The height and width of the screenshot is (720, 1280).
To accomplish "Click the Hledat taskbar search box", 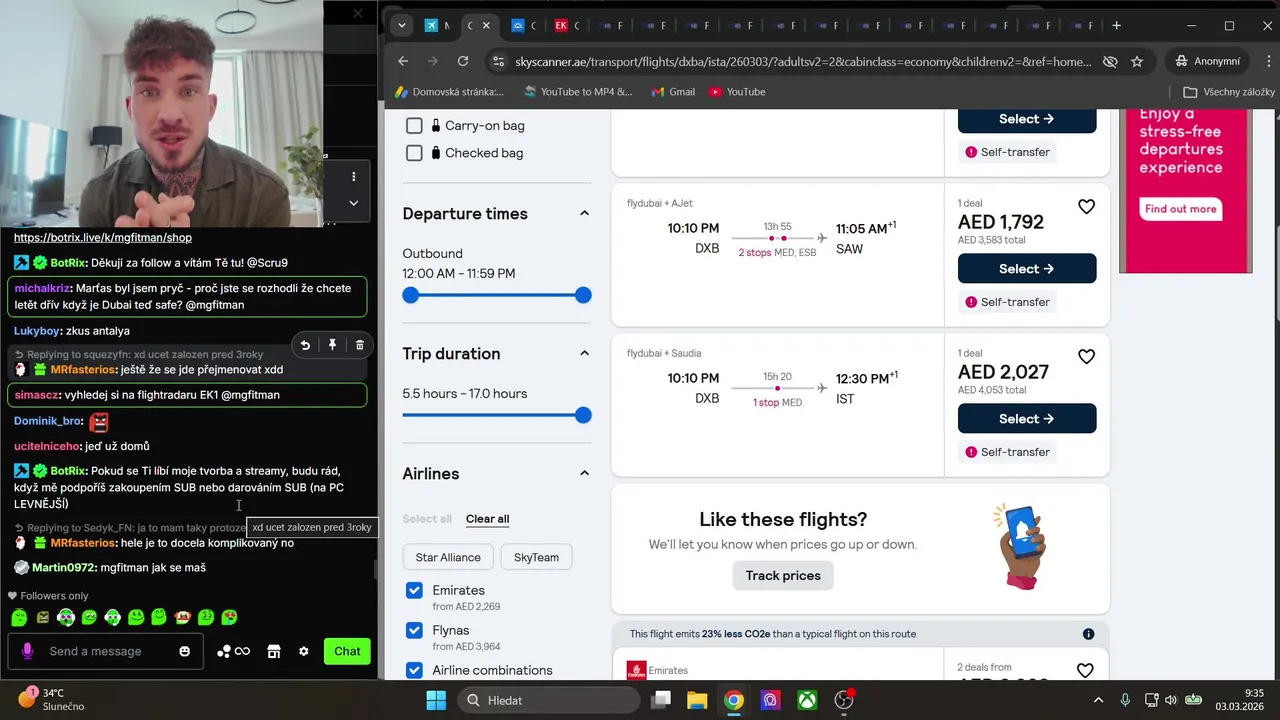I will (549, 700).
